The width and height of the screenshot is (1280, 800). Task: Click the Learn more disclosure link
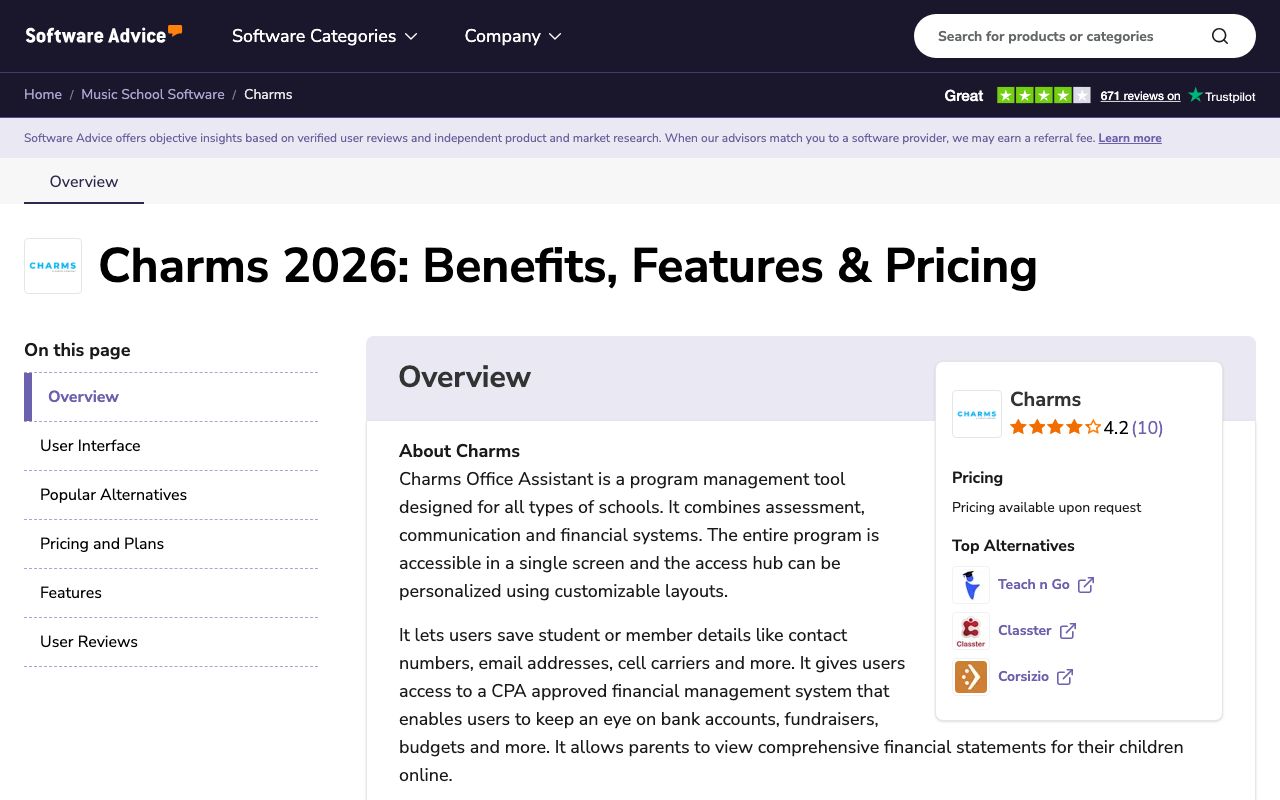coord(1130,138)
